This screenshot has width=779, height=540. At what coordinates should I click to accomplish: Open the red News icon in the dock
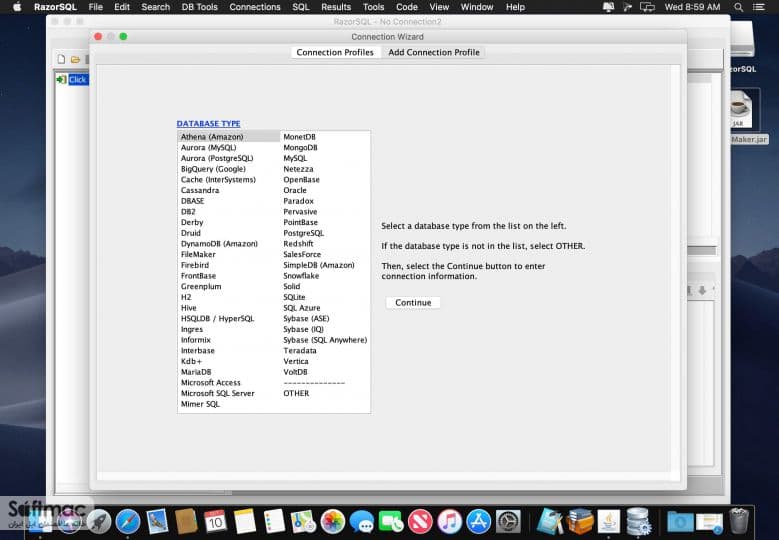coord(420,522)
